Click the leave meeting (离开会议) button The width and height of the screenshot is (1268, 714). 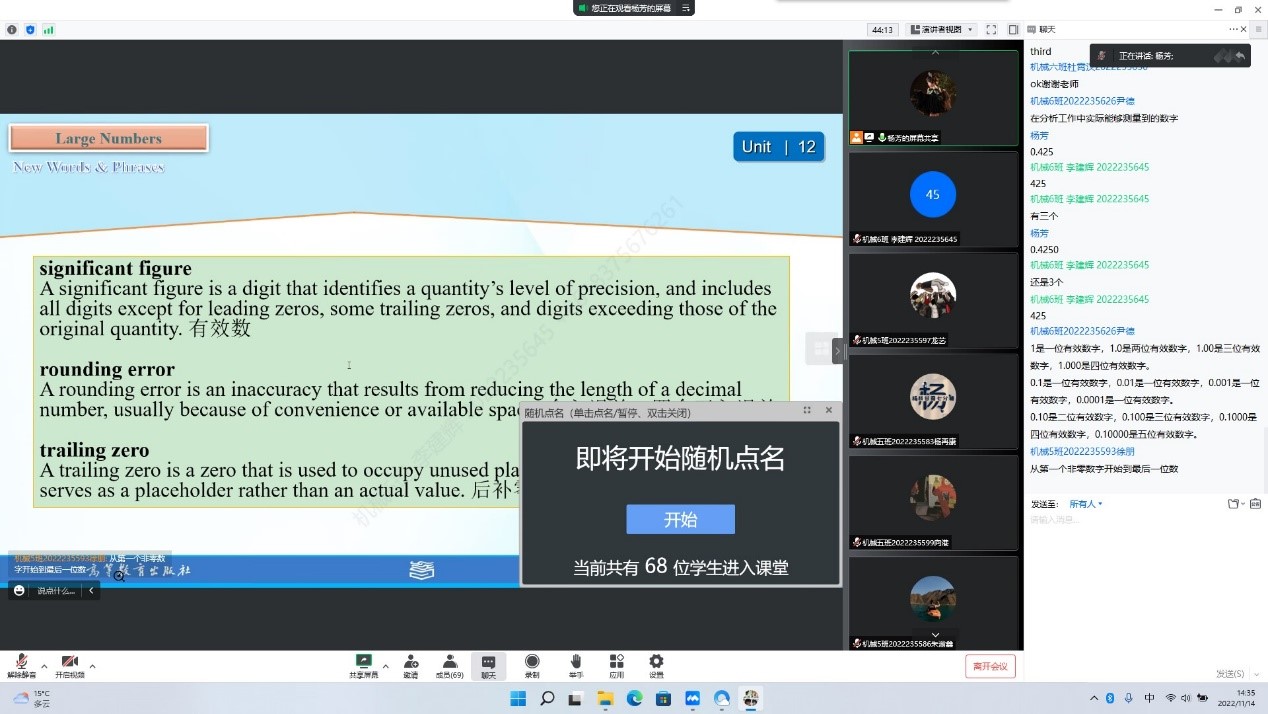click(x=991, y=666)
